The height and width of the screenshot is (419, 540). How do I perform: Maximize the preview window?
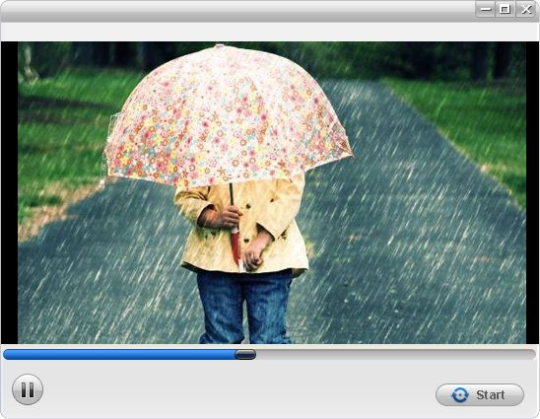(x=505, y=9)
